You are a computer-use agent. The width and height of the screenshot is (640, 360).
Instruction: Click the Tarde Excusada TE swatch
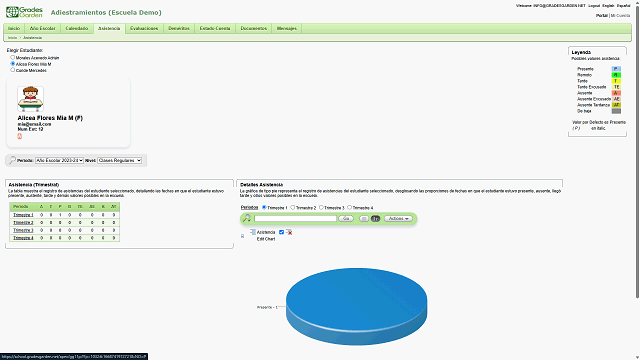(x=616, y=87)
